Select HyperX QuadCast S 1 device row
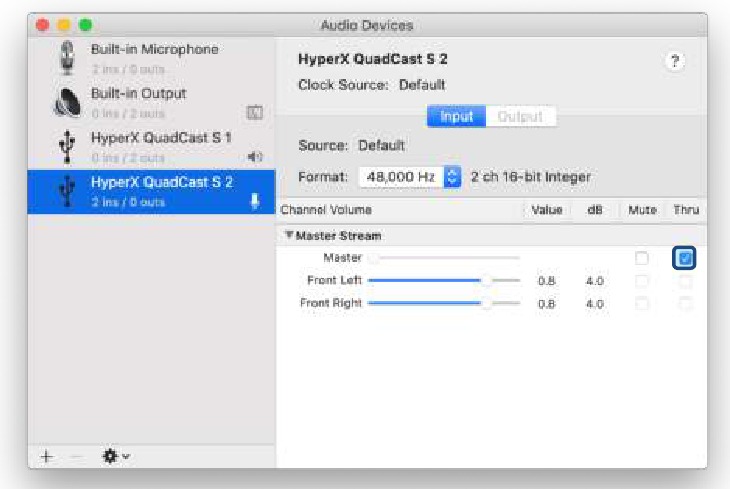This screenshot has height=489, width=730. pos(151,147)
